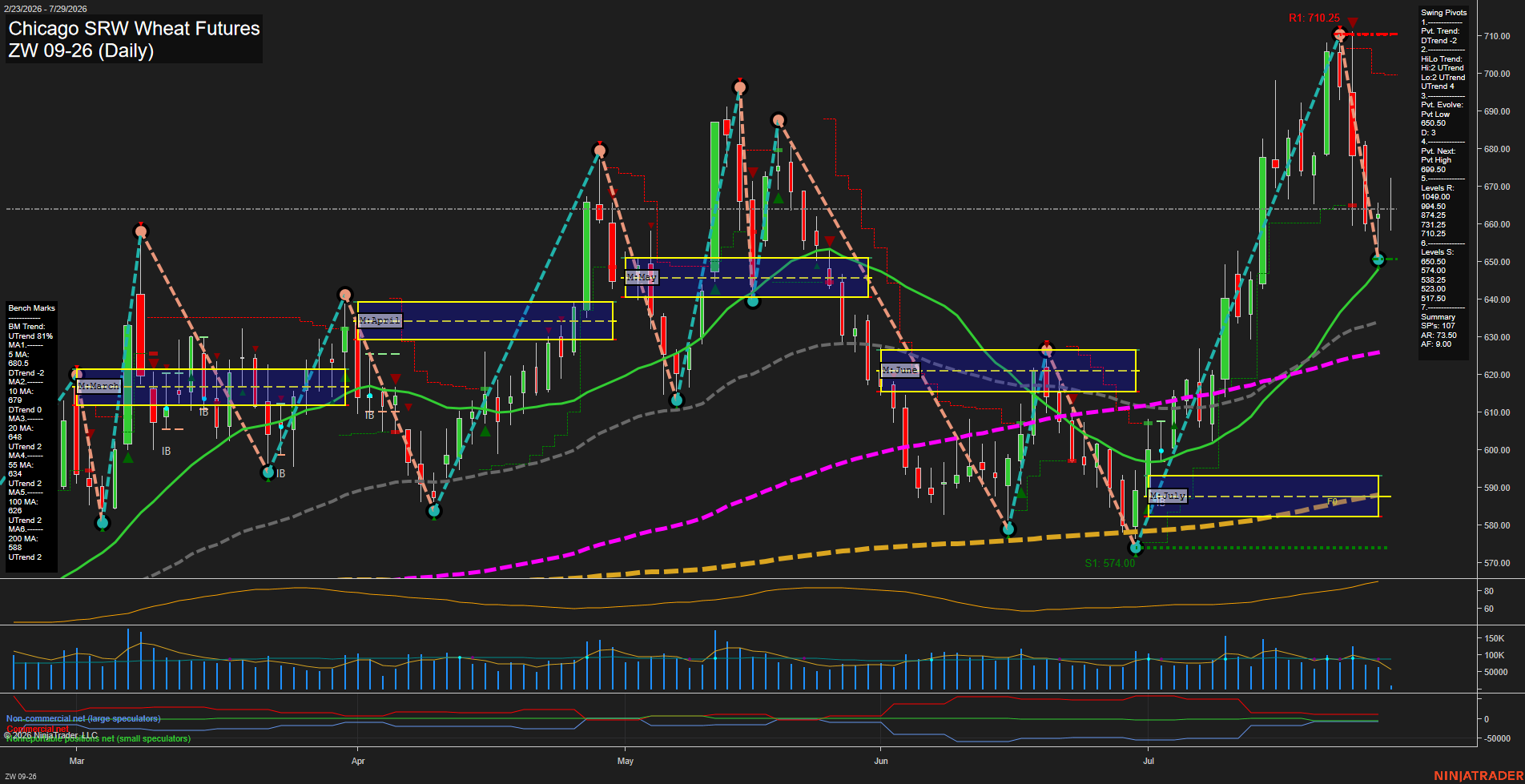The height and width of the screenshot is (784, 1525).
Task: Click the 710.00 price axis label
Action: click(1497, 36)
